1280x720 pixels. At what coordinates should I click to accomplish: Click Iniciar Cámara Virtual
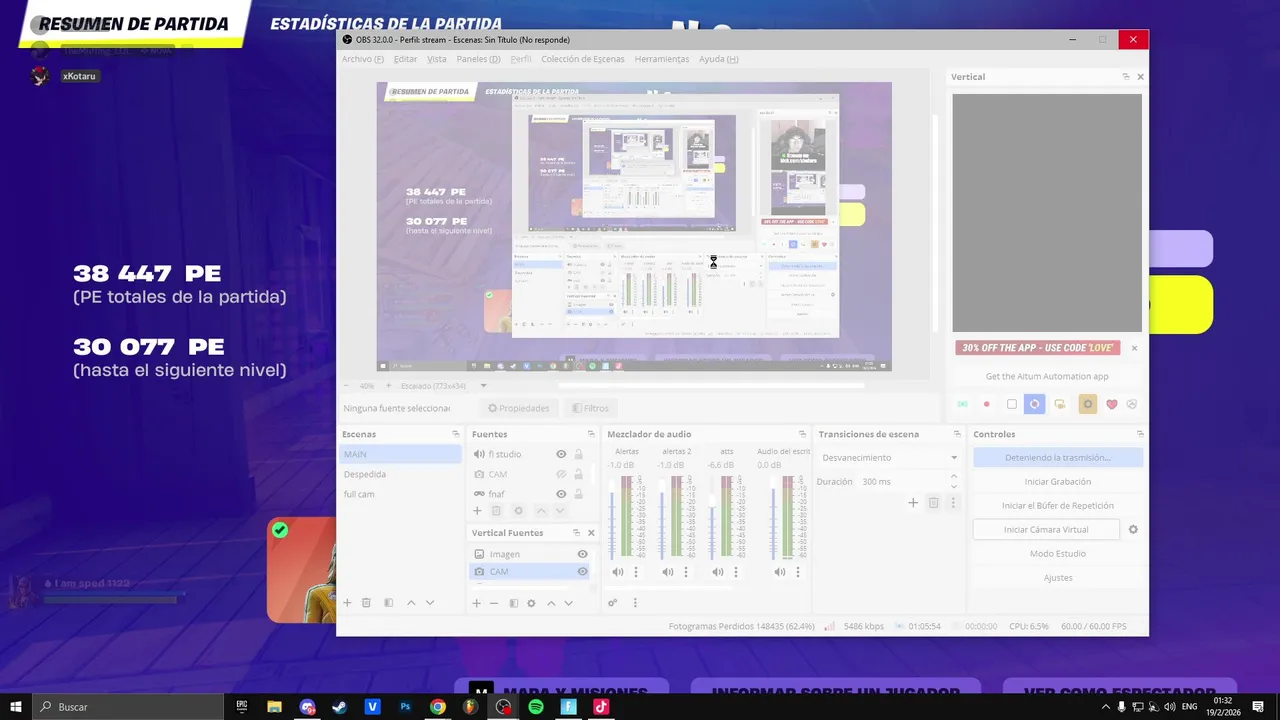pos(1046,529)
